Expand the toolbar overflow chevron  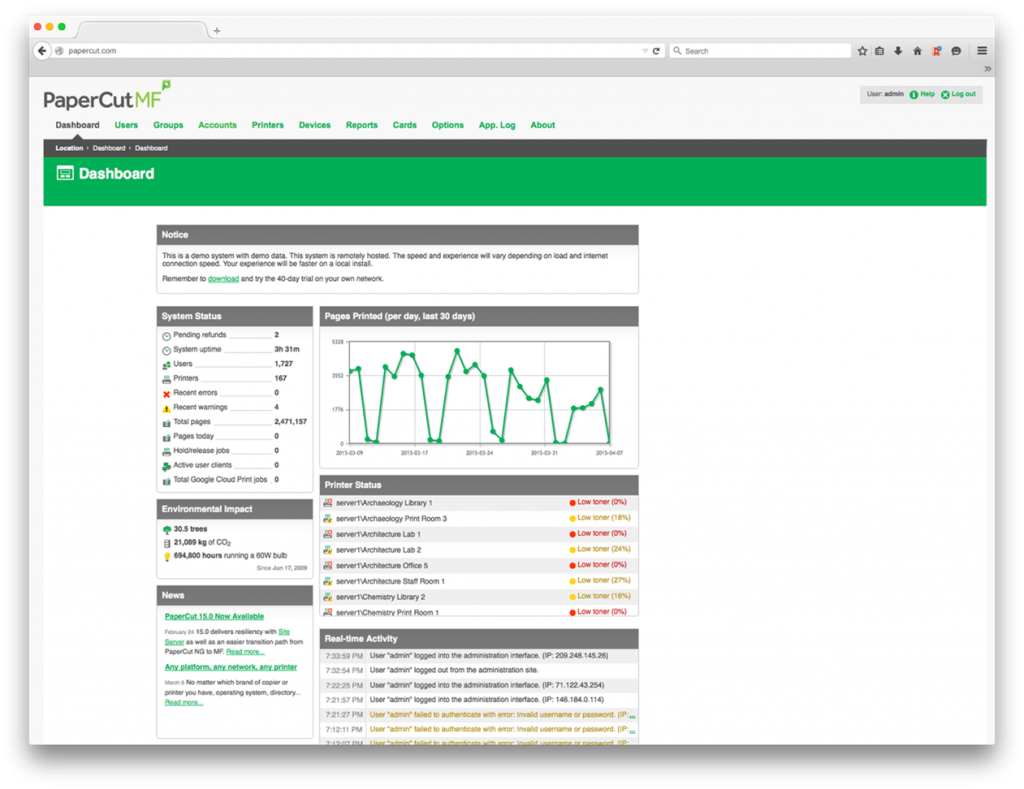coord(987,69)
